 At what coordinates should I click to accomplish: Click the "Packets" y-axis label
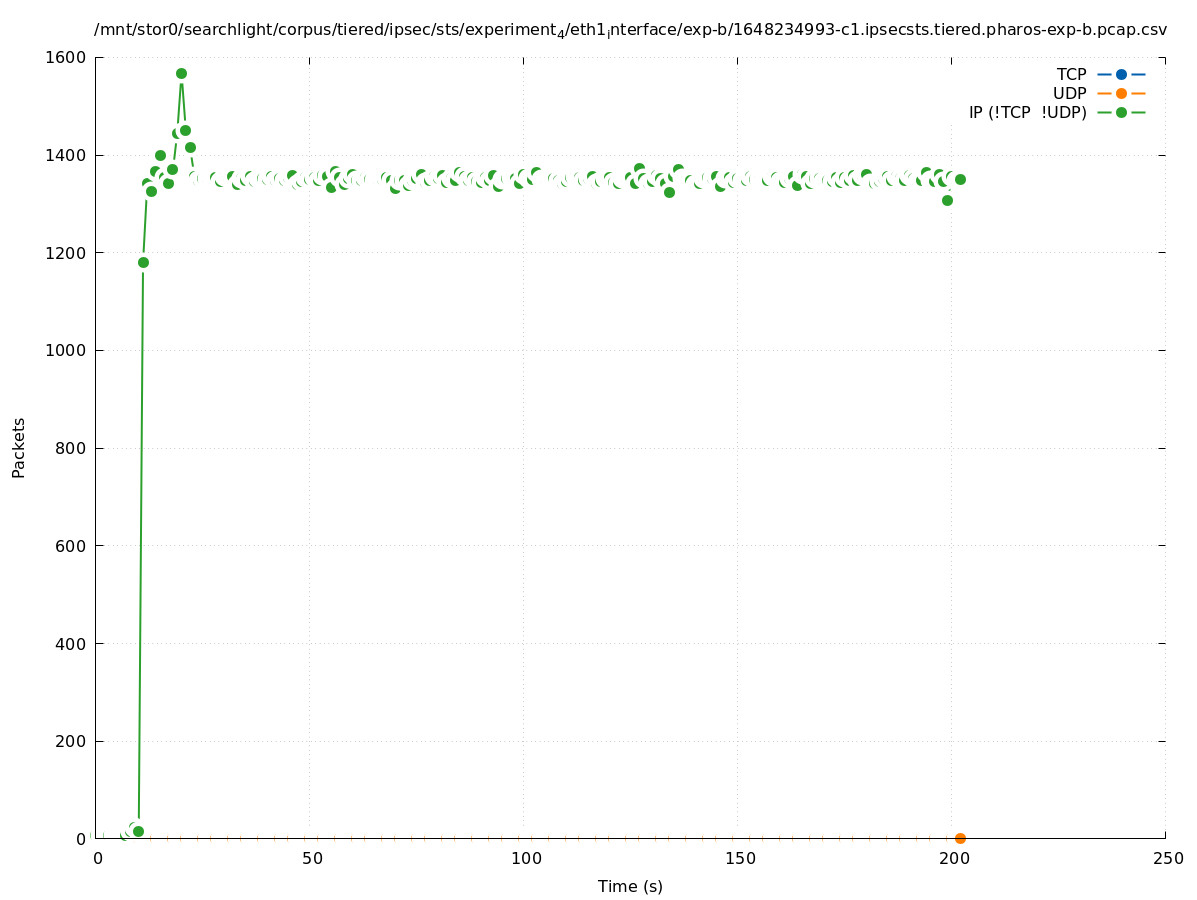(x=19, y=448)
